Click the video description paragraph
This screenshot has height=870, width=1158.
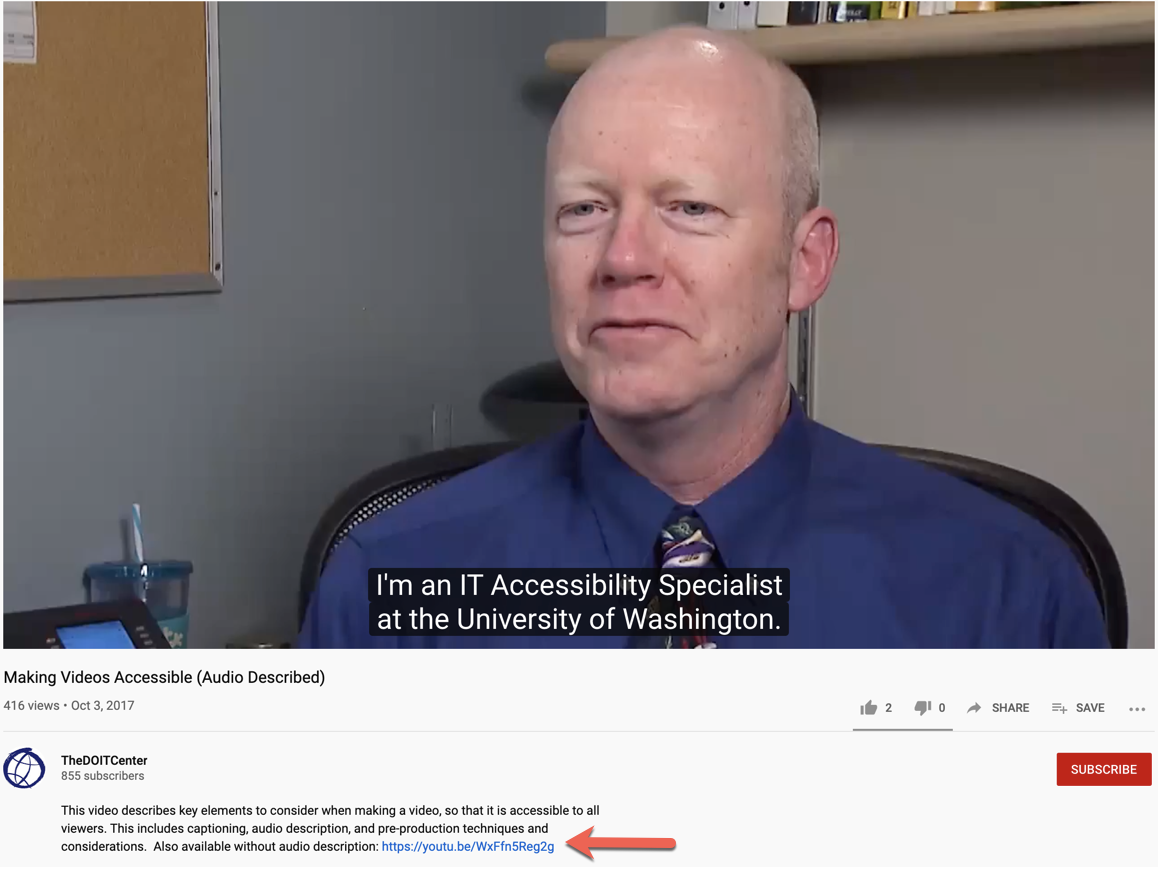pos(330,829)
